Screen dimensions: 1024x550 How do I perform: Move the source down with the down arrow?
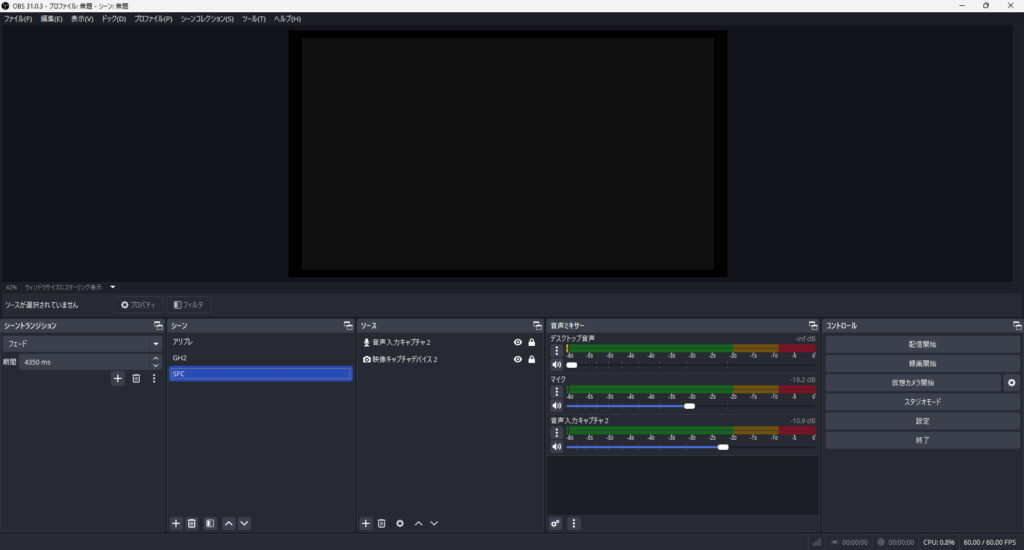click(434, 523)
